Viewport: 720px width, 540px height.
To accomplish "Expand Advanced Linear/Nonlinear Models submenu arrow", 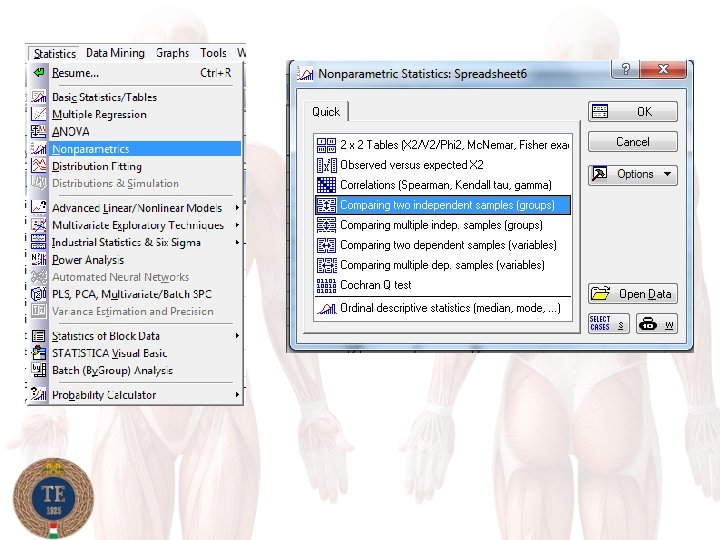I will [237, 208].
